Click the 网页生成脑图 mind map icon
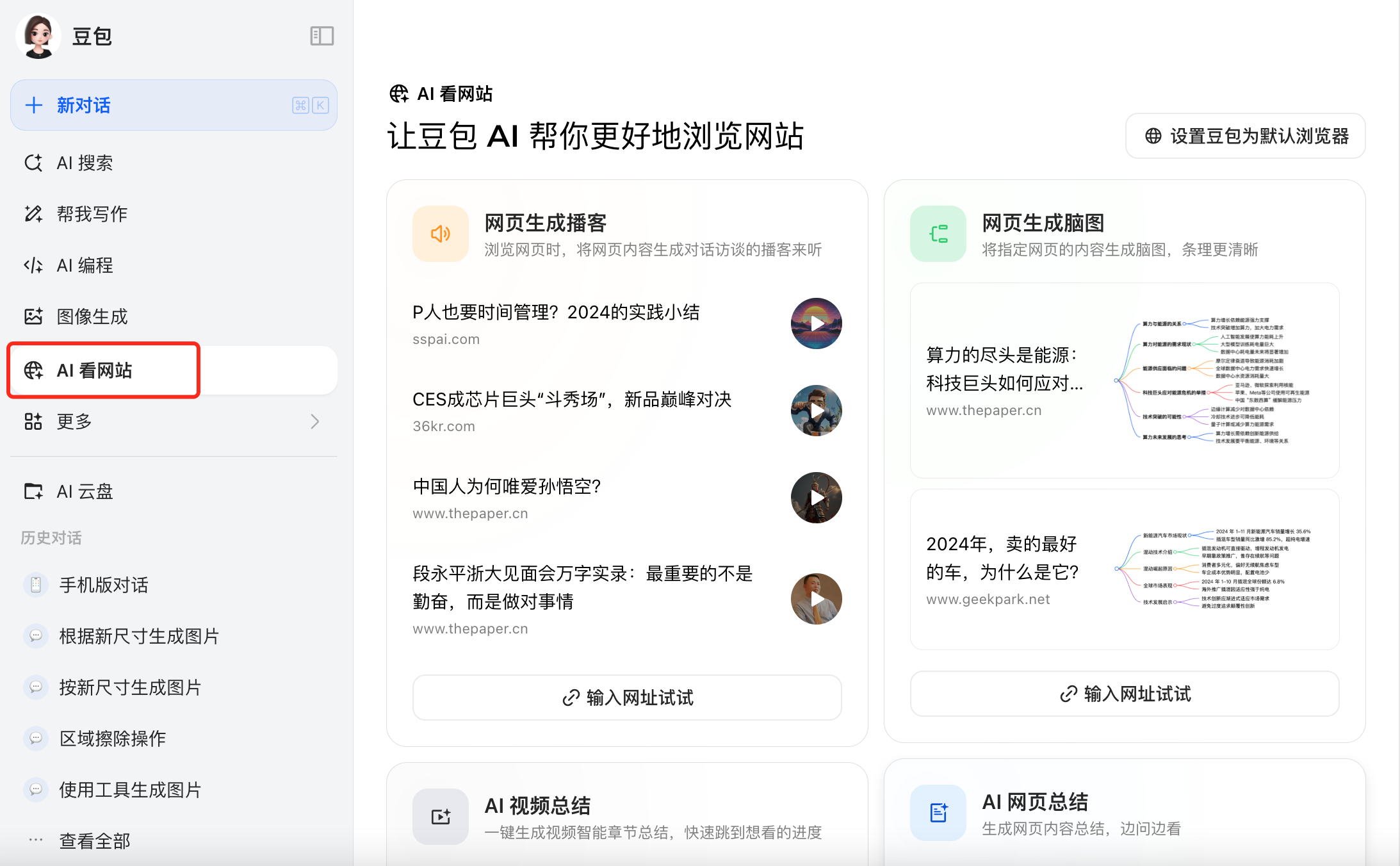1400x866 pixels. coord(938,234)
